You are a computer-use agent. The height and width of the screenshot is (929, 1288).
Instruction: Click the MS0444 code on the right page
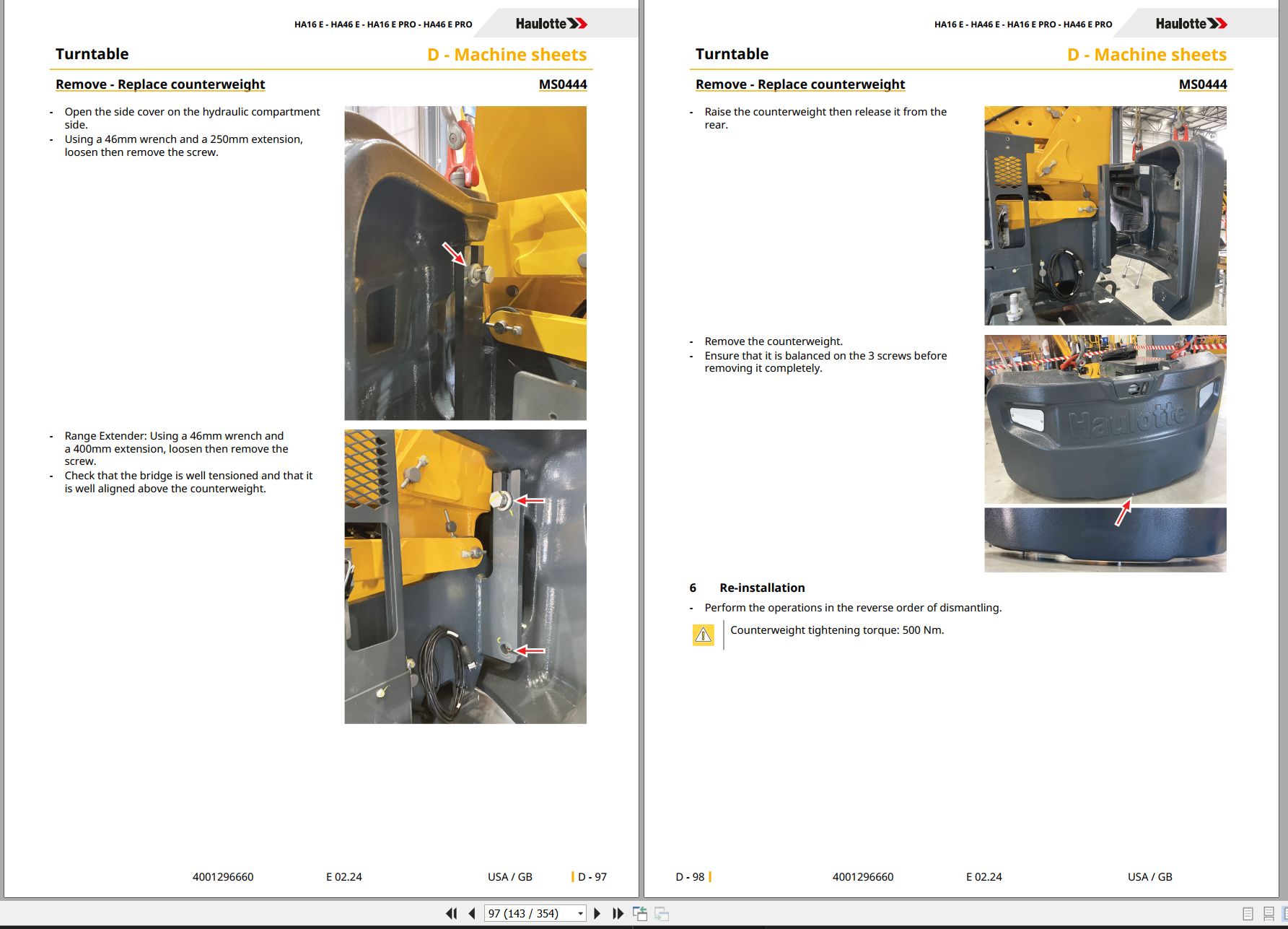(1203, 84)
